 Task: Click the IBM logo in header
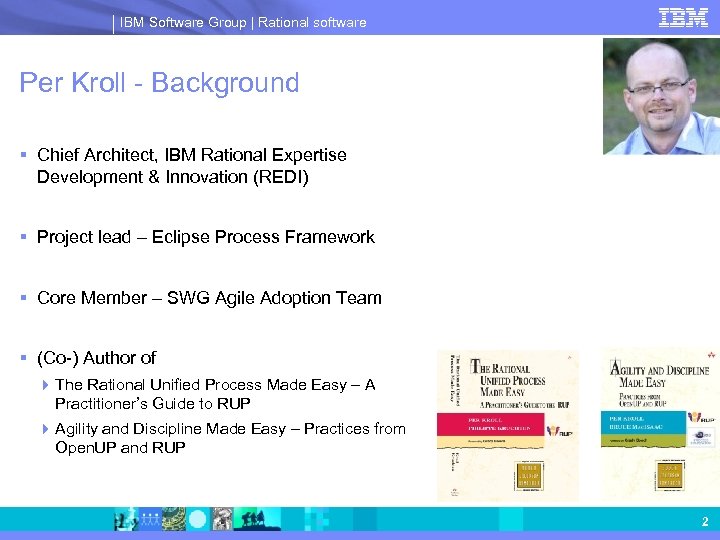[683, 17]
